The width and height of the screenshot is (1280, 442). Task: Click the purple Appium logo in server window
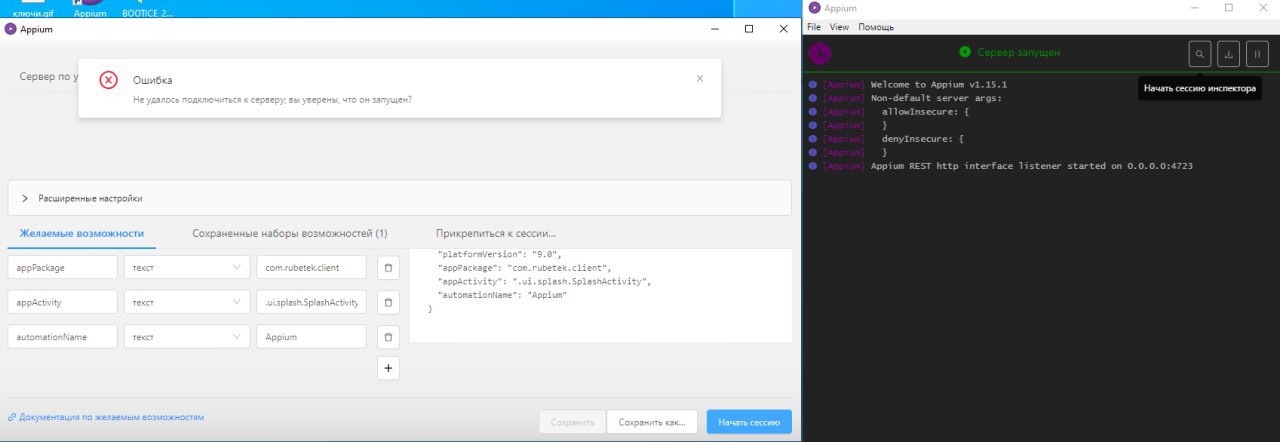(820, 53)
